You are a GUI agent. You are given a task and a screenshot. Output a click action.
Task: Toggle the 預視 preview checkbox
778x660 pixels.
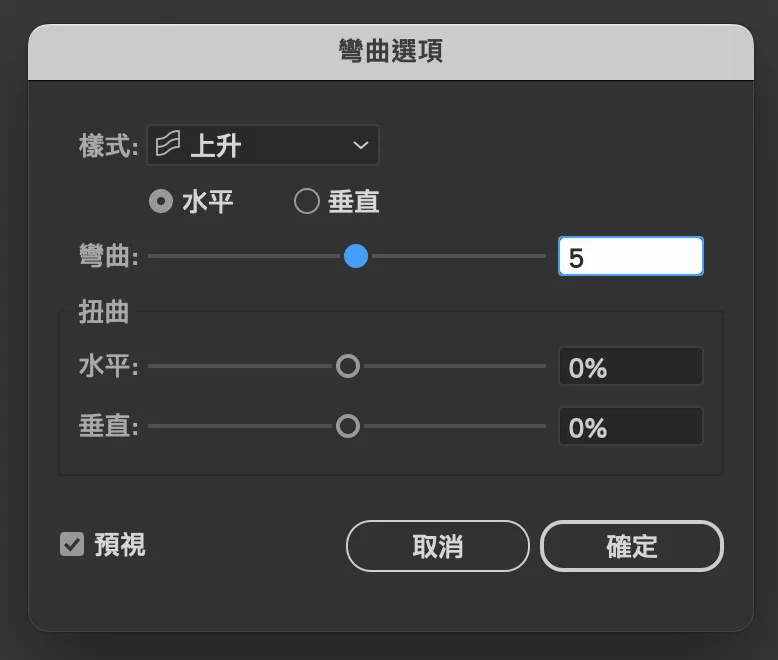(x=72, y=544)
